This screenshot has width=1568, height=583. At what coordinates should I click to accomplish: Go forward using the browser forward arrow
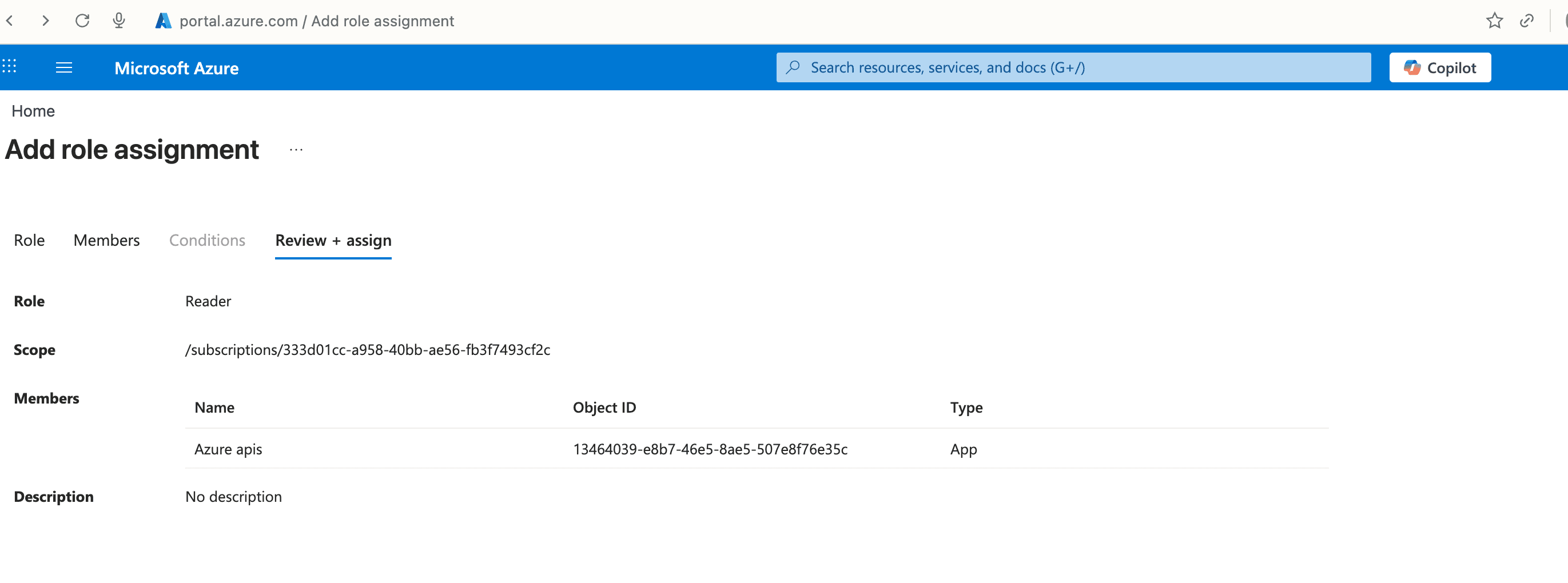(46, 21)
